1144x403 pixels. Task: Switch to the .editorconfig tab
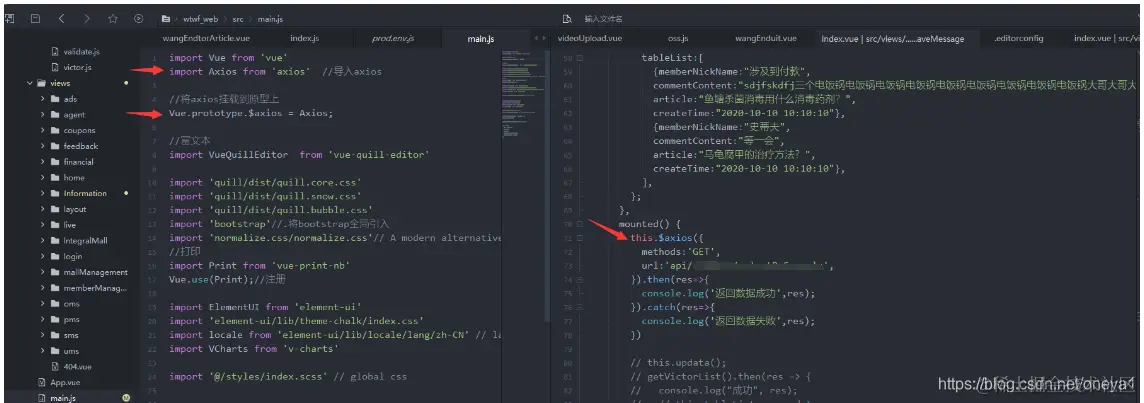coord(1019,38)
